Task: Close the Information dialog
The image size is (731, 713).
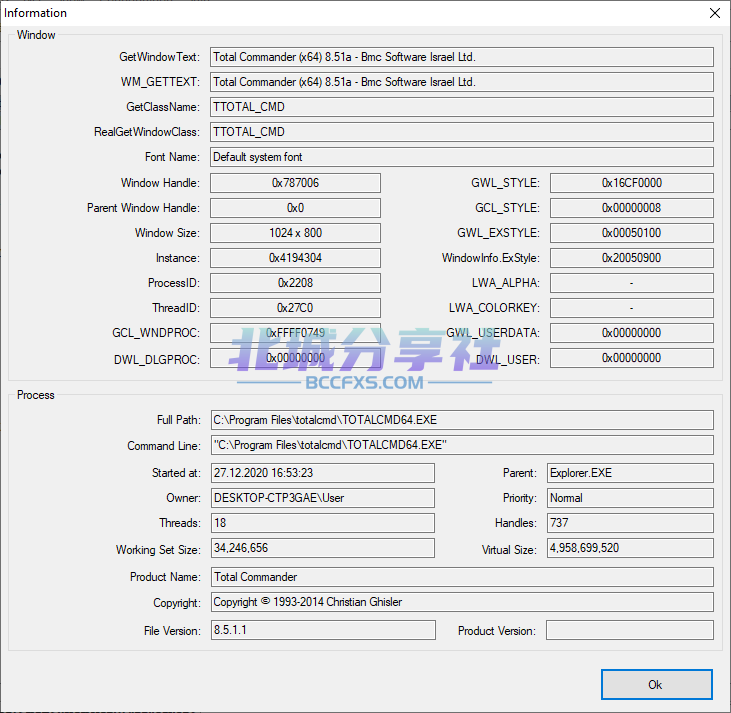Action: coord(714,13)
